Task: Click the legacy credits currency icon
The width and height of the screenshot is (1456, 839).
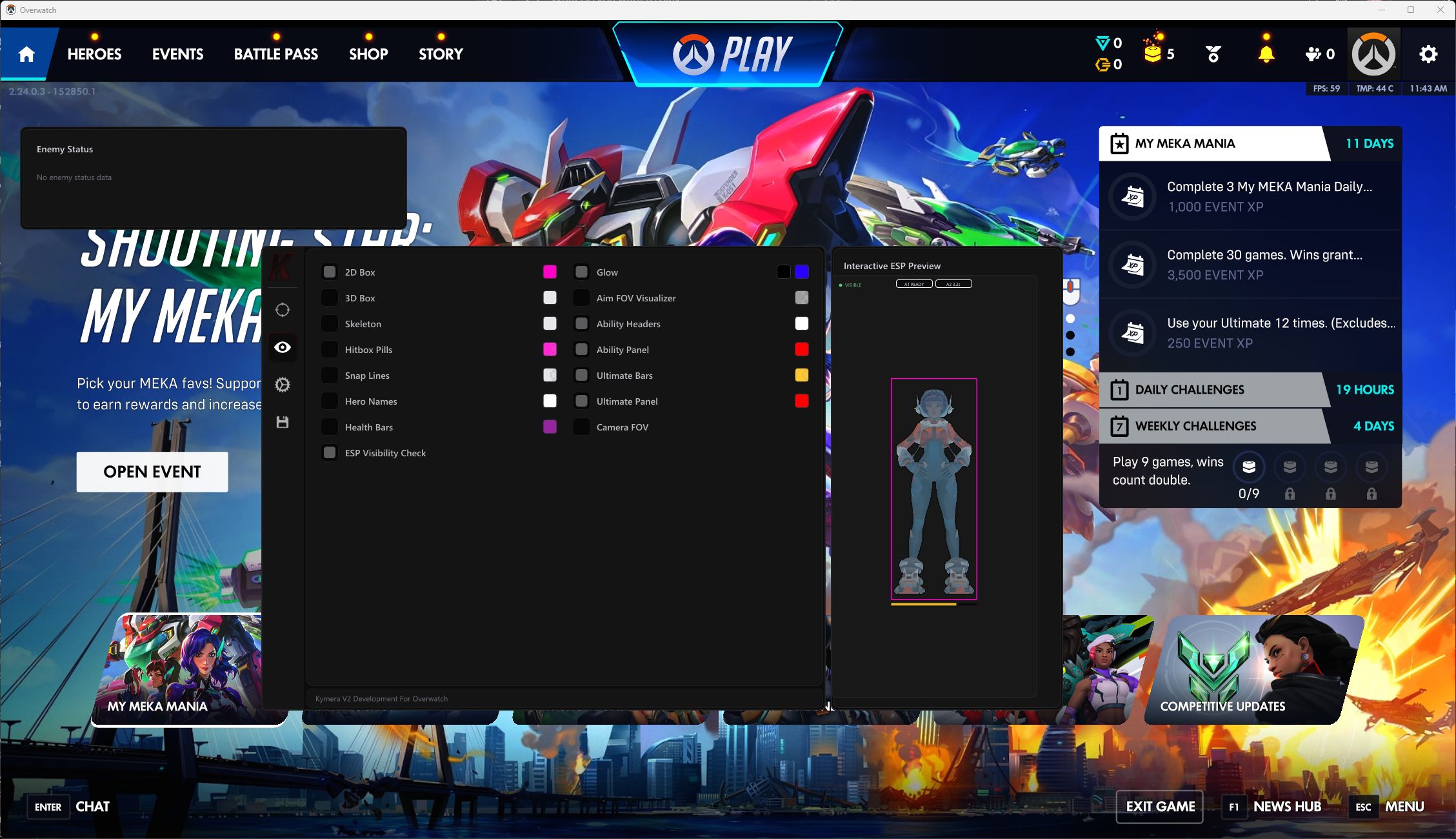Action: pyautogui.click(x=1102, y=65)
